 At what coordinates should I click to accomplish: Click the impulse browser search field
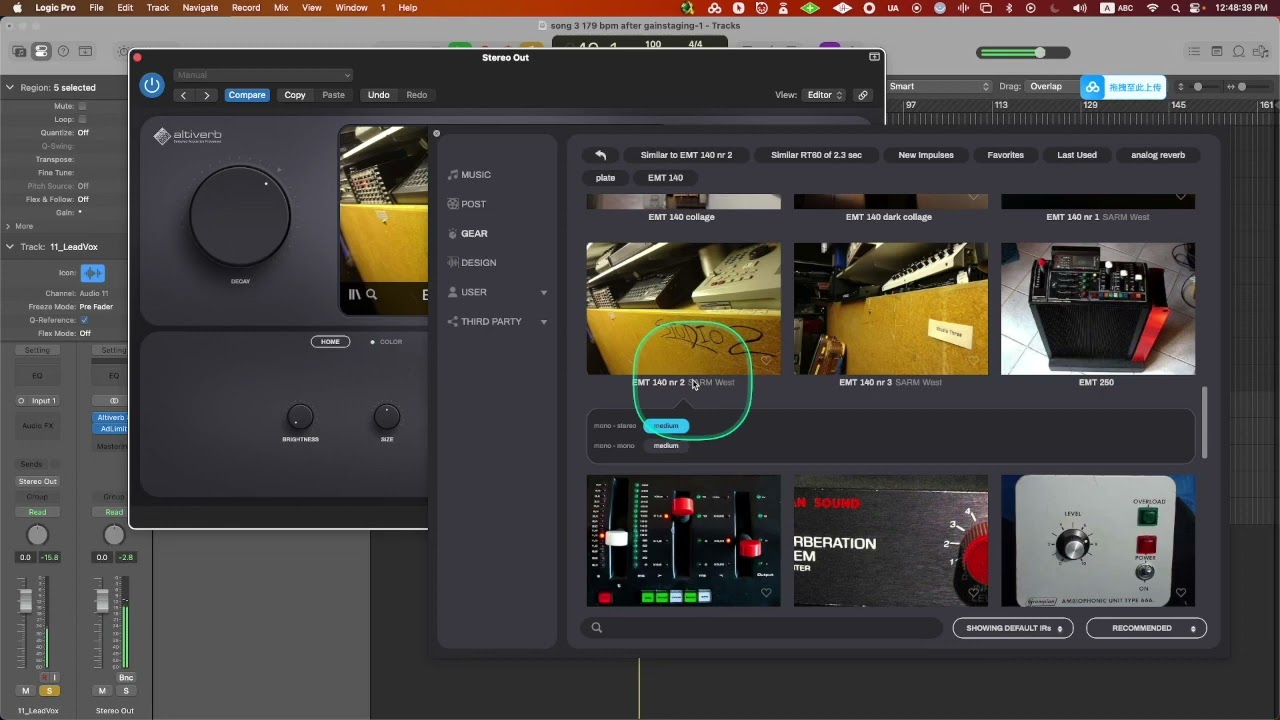[x=762, y=628]
